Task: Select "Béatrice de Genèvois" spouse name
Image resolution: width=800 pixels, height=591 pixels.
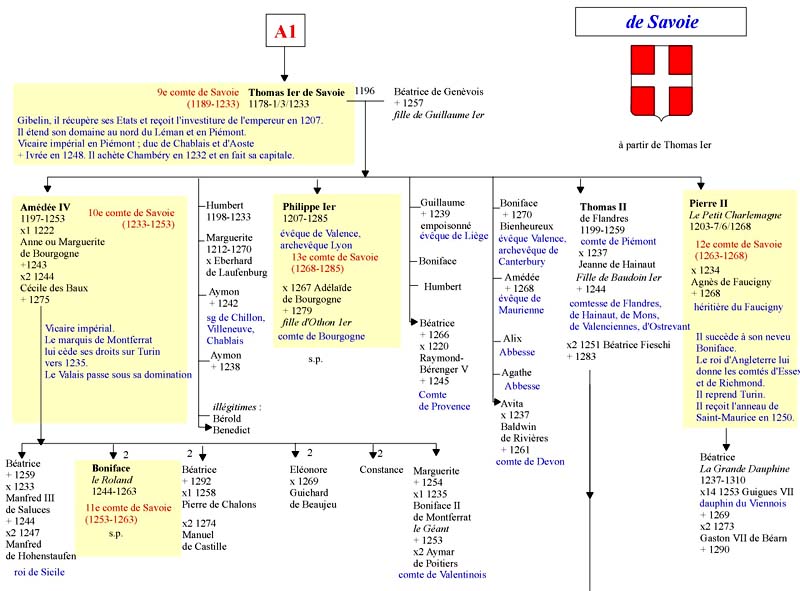Action: [438, 92]
